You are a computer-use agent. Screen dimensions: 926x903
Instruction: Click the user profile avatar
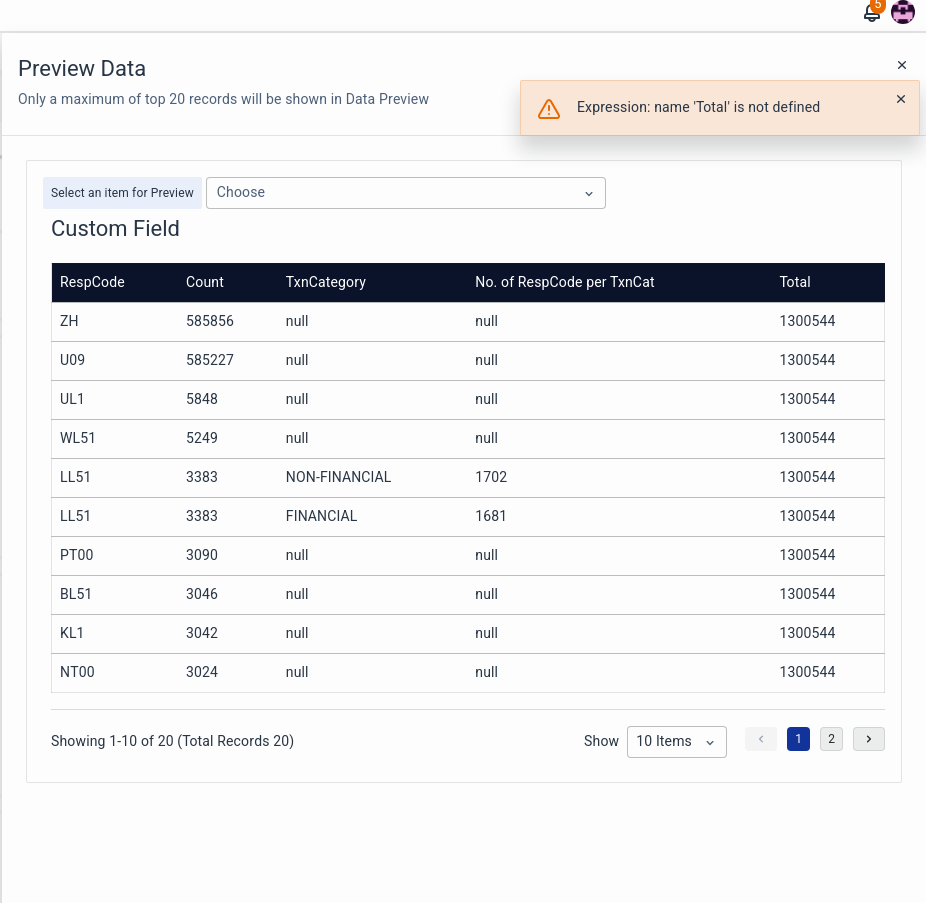pos(903,12)
